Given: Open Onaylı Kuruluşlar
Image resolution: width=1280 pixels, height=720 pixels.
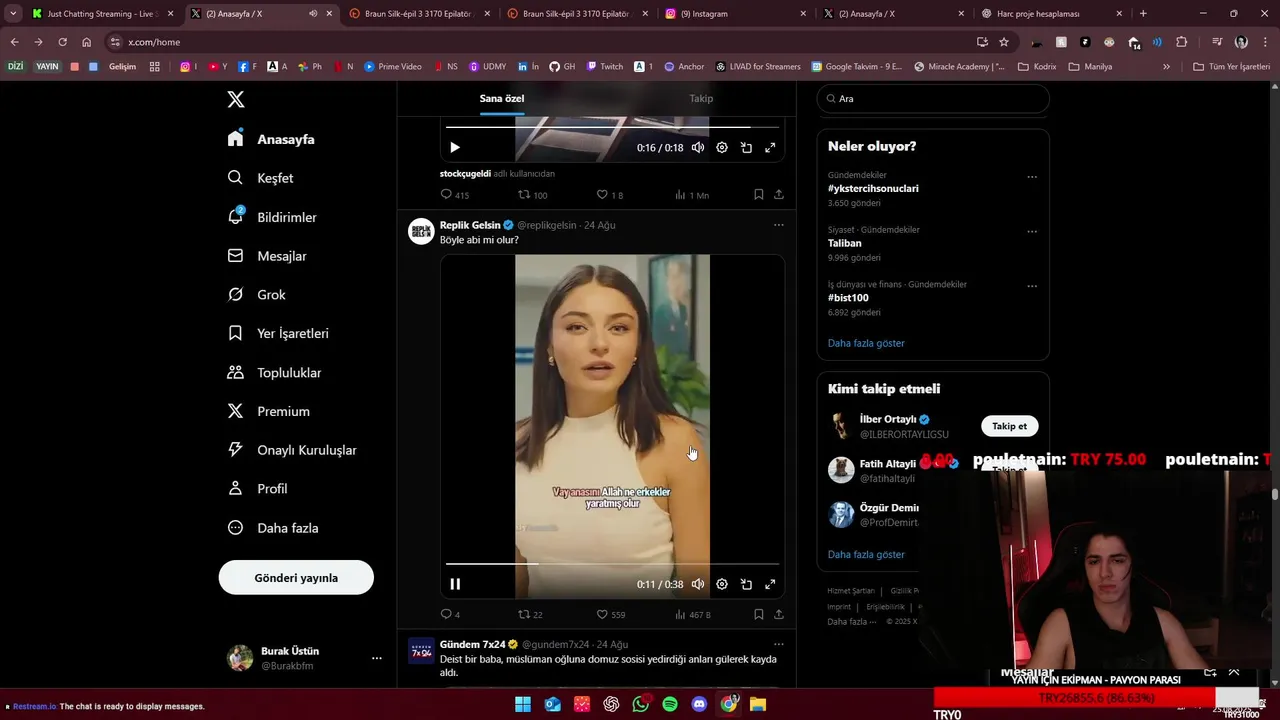Looking at the screenshot, I should (292, 450).
